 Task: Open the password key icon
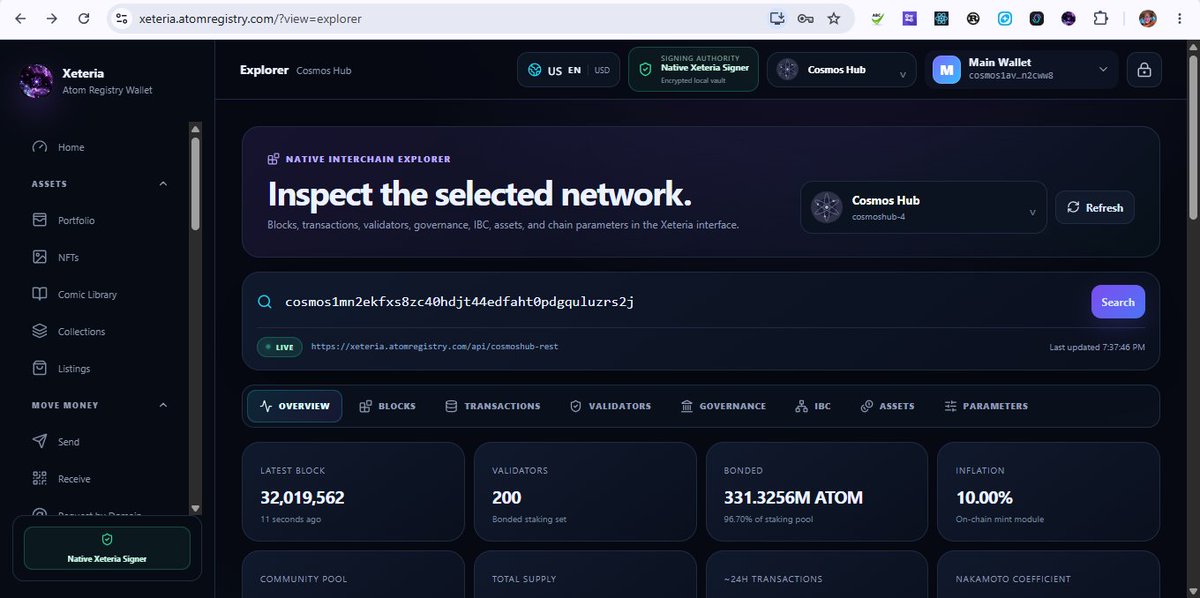[x=805, y=18]
